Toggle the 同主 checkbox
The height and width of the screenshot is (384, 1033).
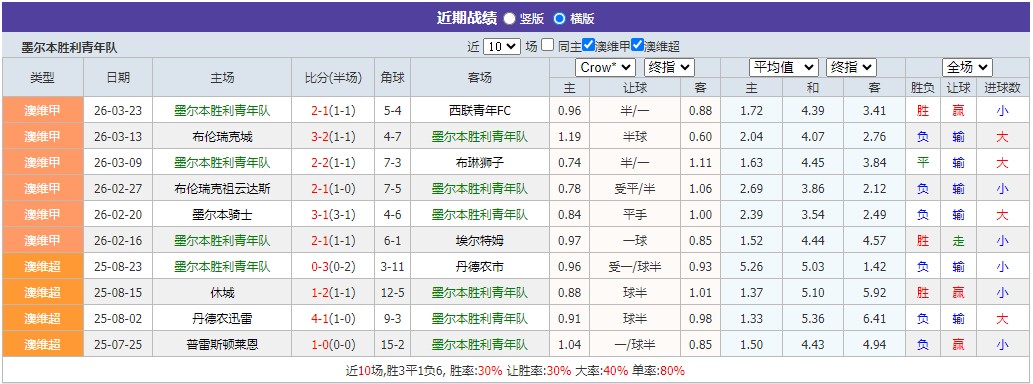tap(547, 45)
